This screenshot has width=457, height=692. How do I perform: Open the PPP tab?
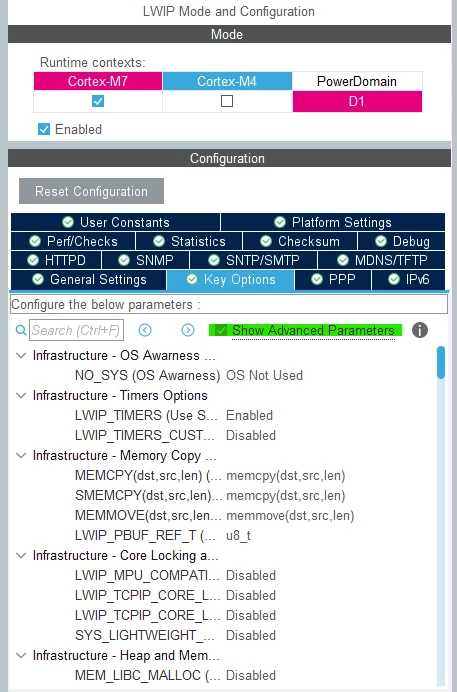[333, 279]
